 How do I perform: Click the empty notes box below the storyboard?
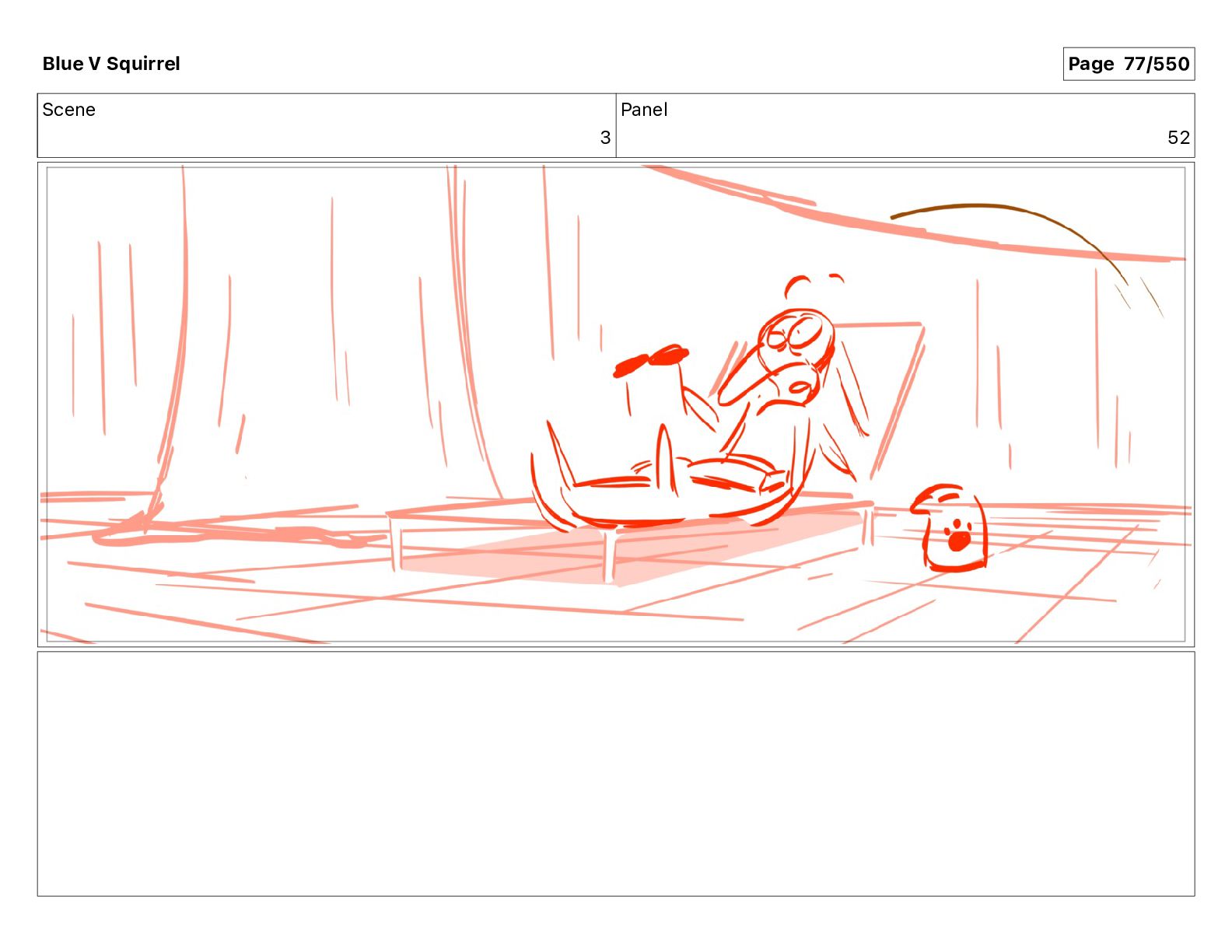(616, 774)
